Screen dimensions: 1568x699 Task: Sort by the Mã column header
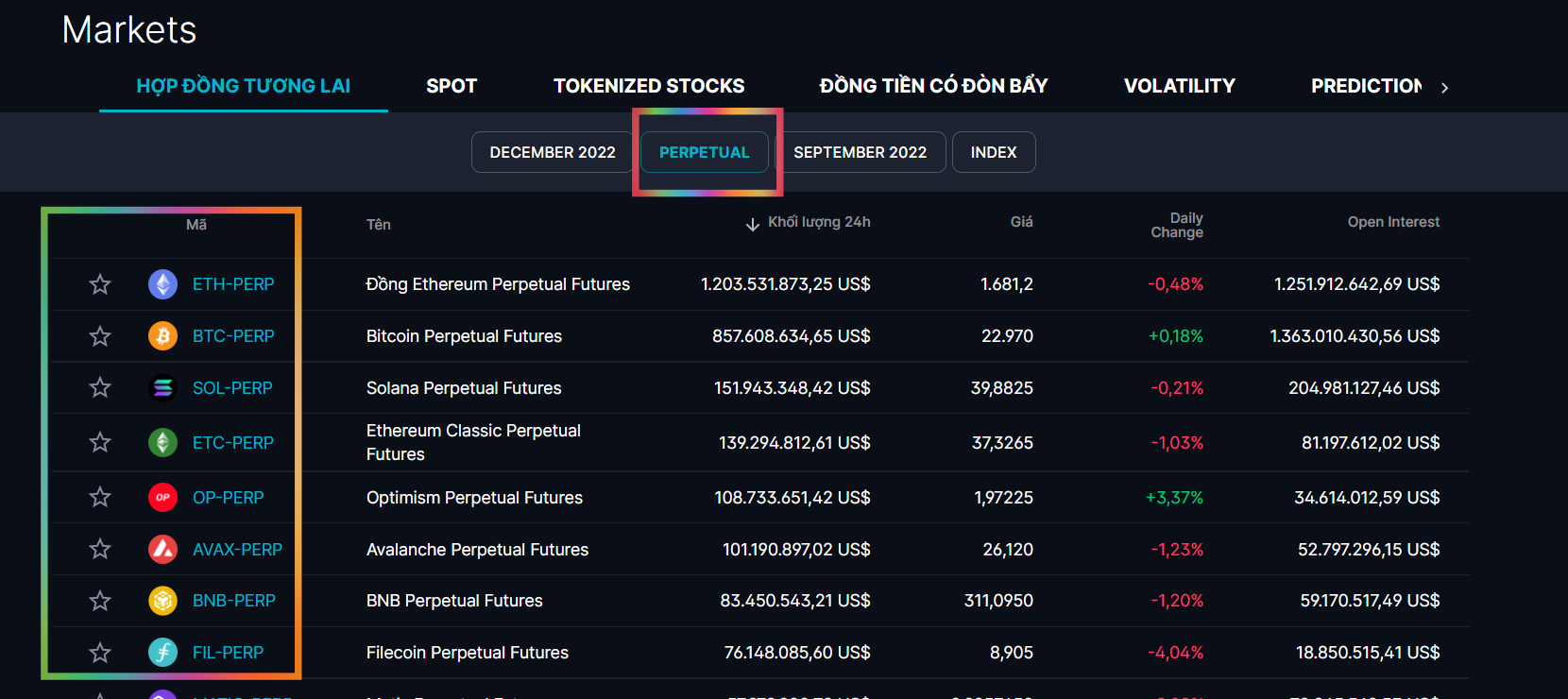click(196, 225)
